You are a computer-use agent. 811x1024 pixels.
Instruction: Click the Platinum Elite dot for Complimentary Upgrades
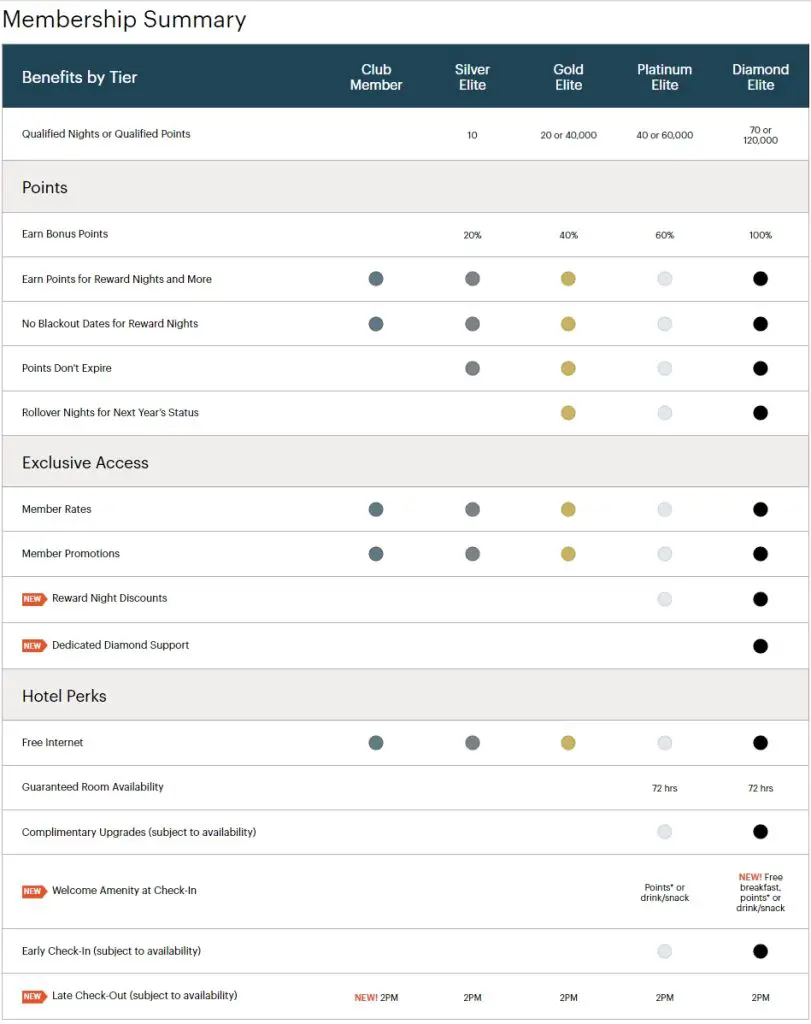(x=665, y=832)
